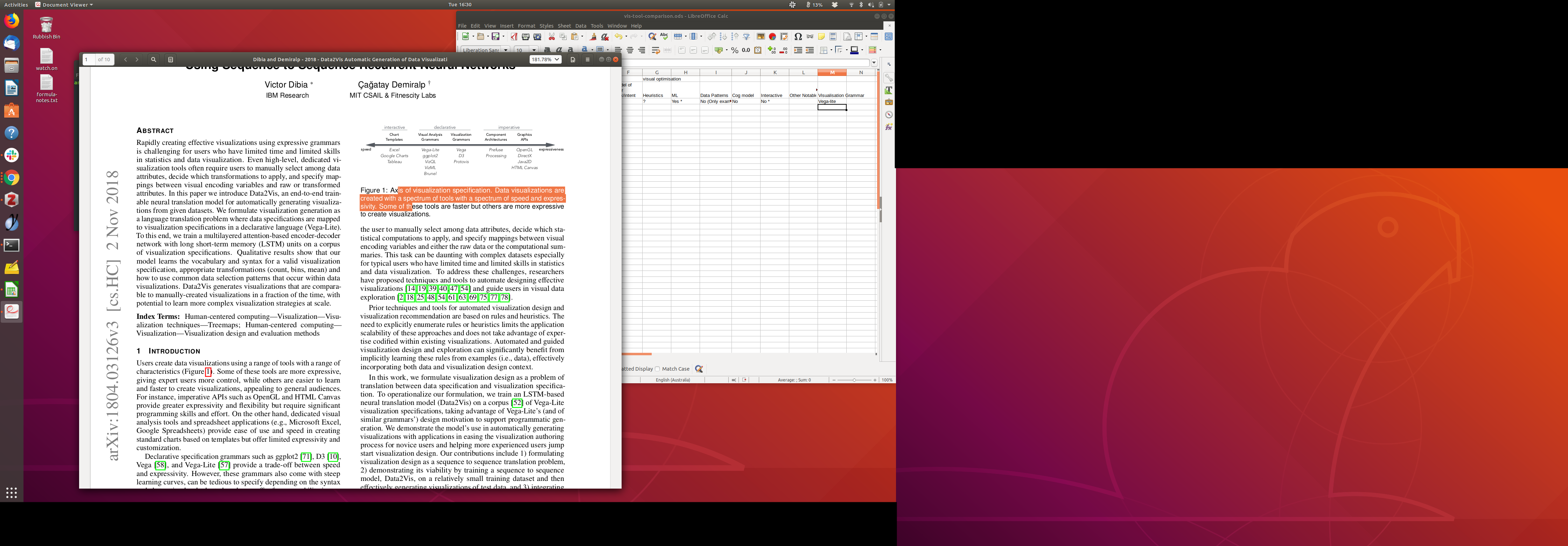Click the Export as PDF icon
This screenshot has height=546, width=1568.
click(514, 36)
